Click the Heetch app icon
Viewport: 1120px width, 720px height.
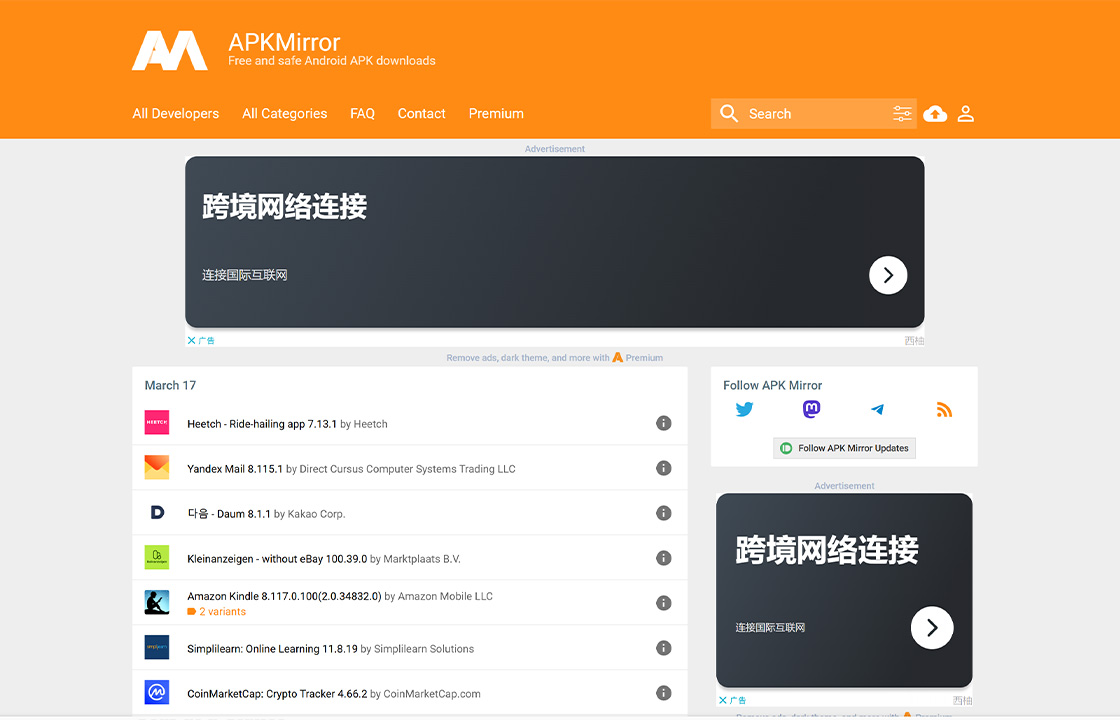[157, 423]
